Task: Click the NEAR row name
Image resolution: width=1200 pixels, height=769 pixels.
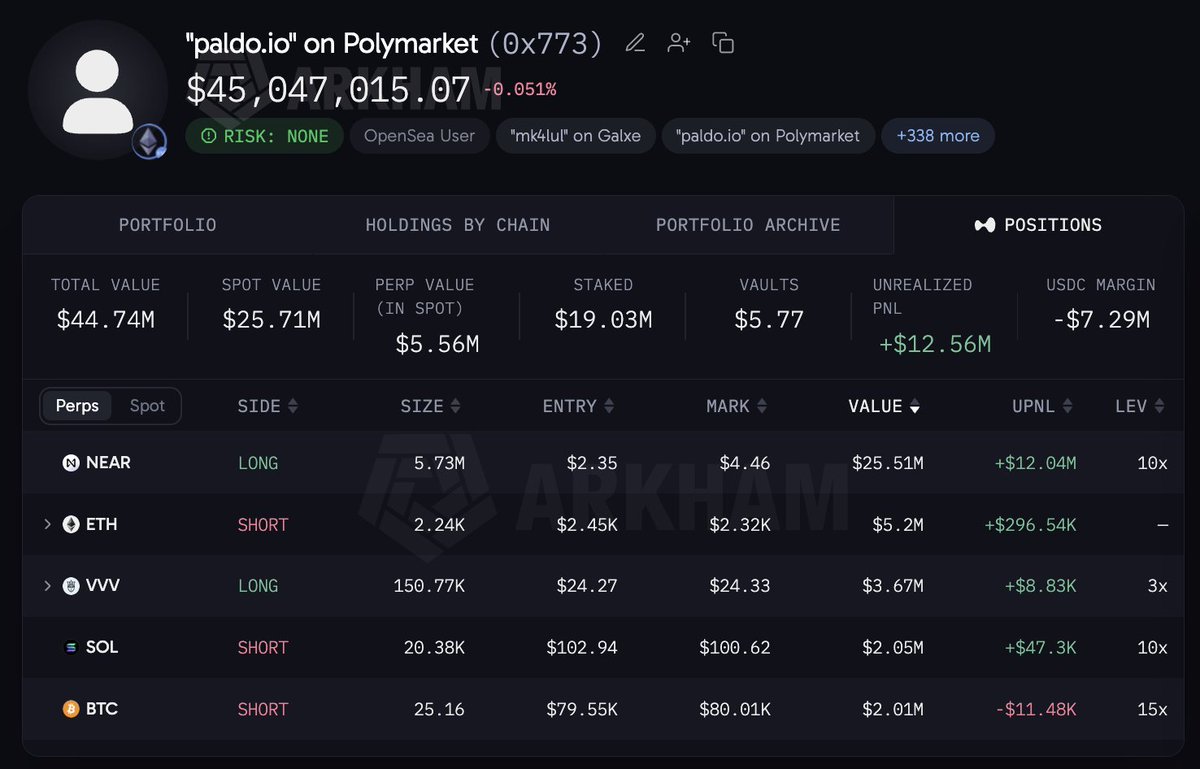Action: pyautogui.click(x=109, y=463)
